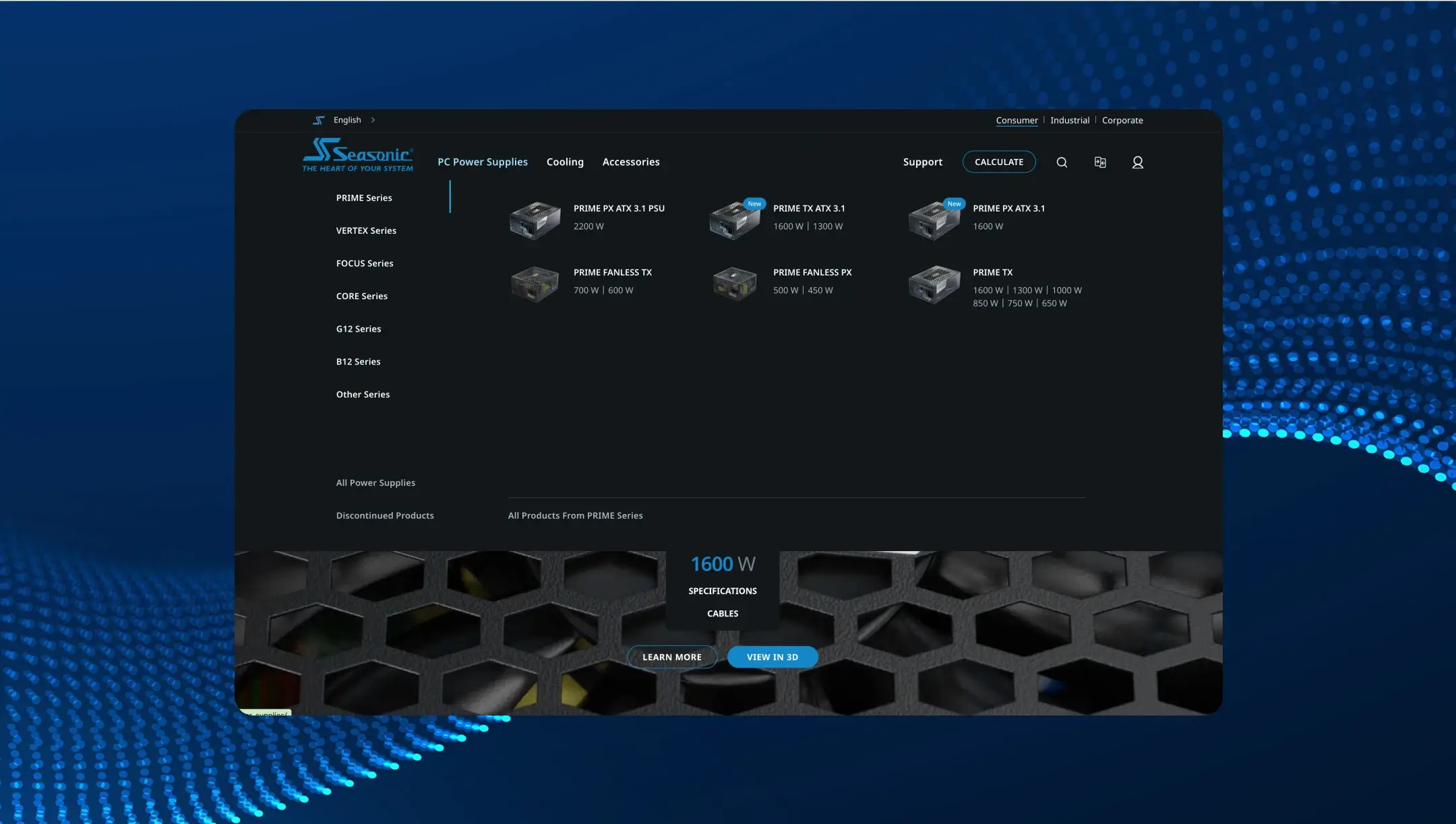Click PRIME TX ATX 3.1 product thumbnail
The width and height of the screenshot is (1456, 824).
click(x=735, y=220)
